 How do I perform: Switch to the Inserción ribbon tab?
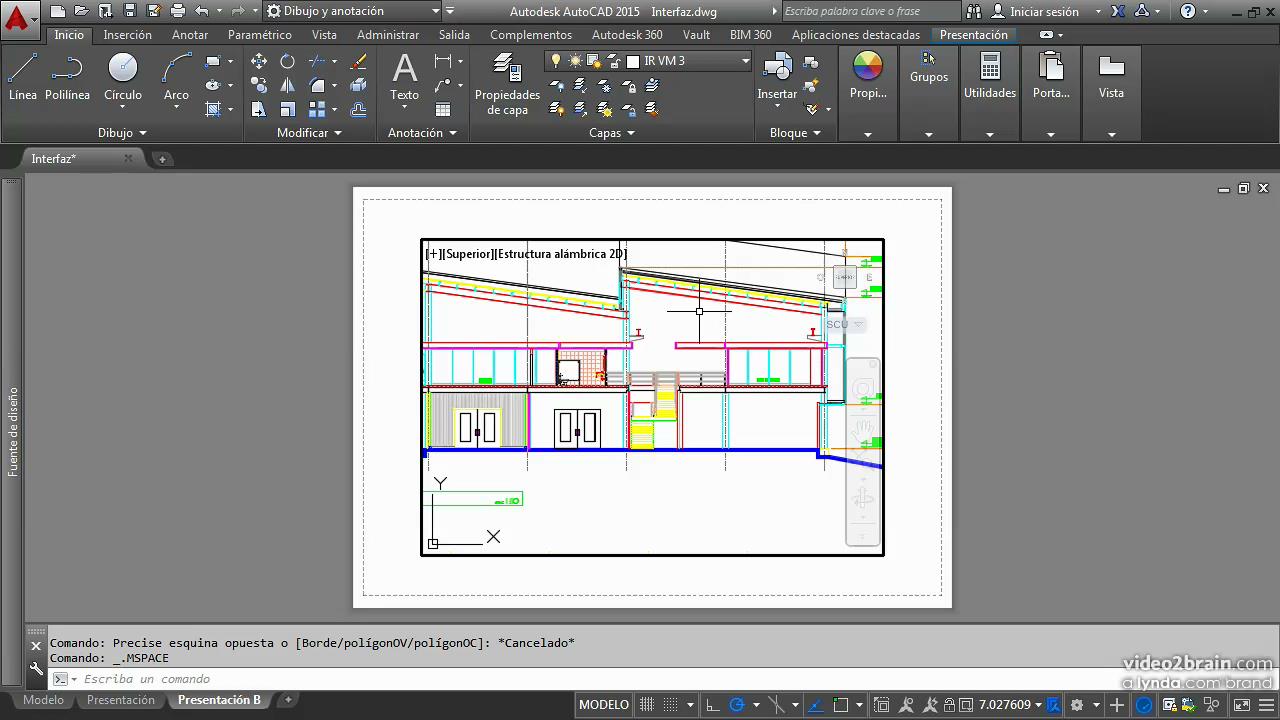pyautogui.click(x=128, y=34)
